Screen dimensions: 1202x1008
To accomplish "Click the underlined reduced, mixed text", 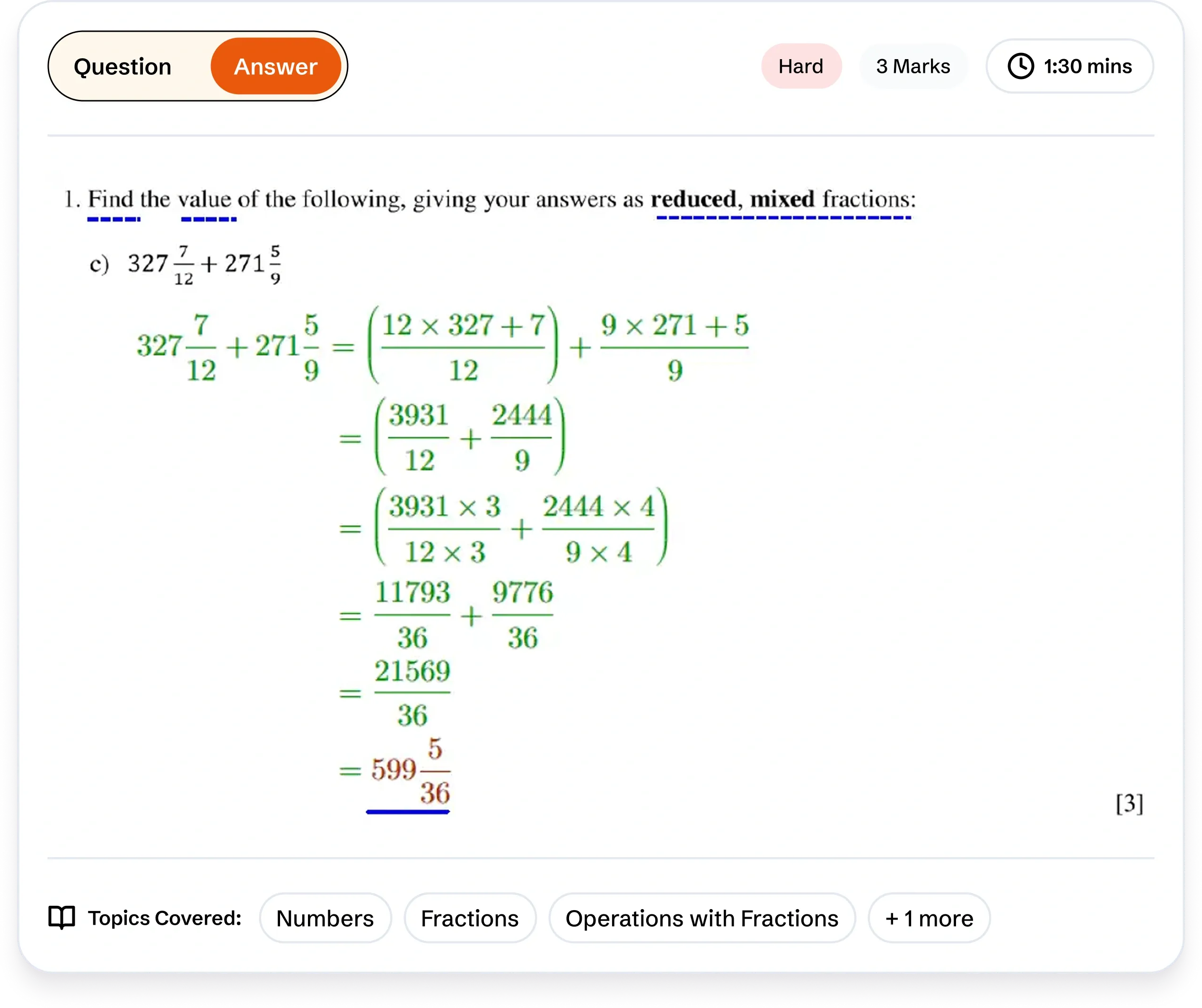I will (x=733, y=200).
